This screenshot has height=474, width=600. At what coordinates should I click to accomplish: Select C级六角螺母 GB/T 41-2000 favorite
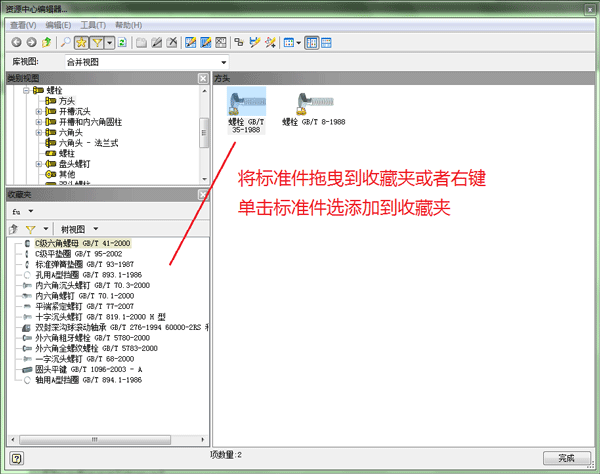(83, 243)
